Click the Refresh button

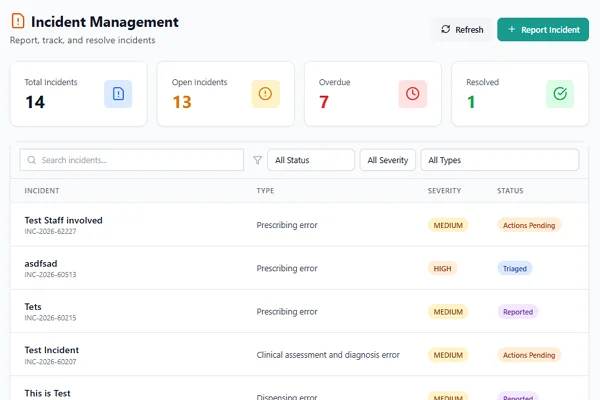(x=462, y=29)
